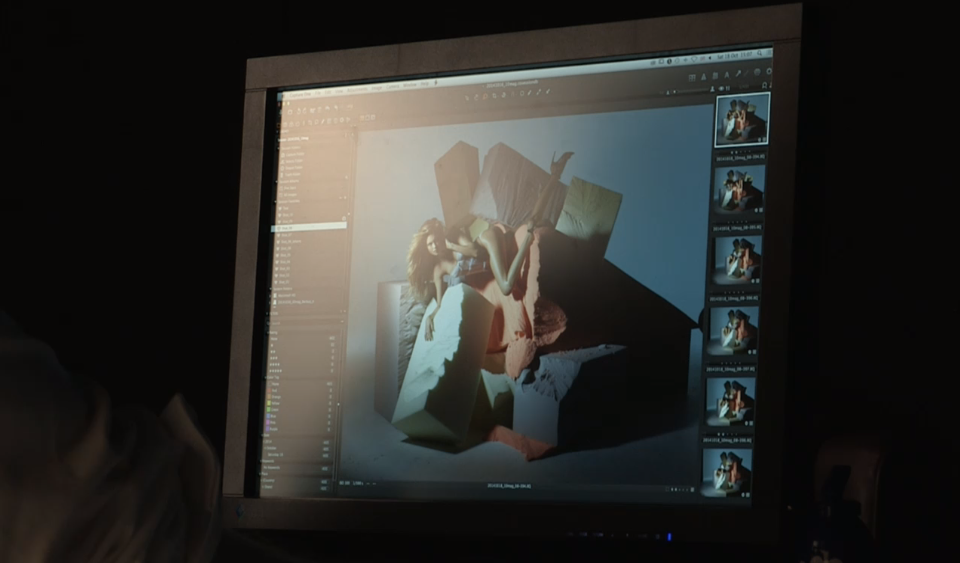The width and height of the screenshot is (960, 563).
Task: Select the 20141018_10mag_Before_2 folder
Action: (294, 302)
